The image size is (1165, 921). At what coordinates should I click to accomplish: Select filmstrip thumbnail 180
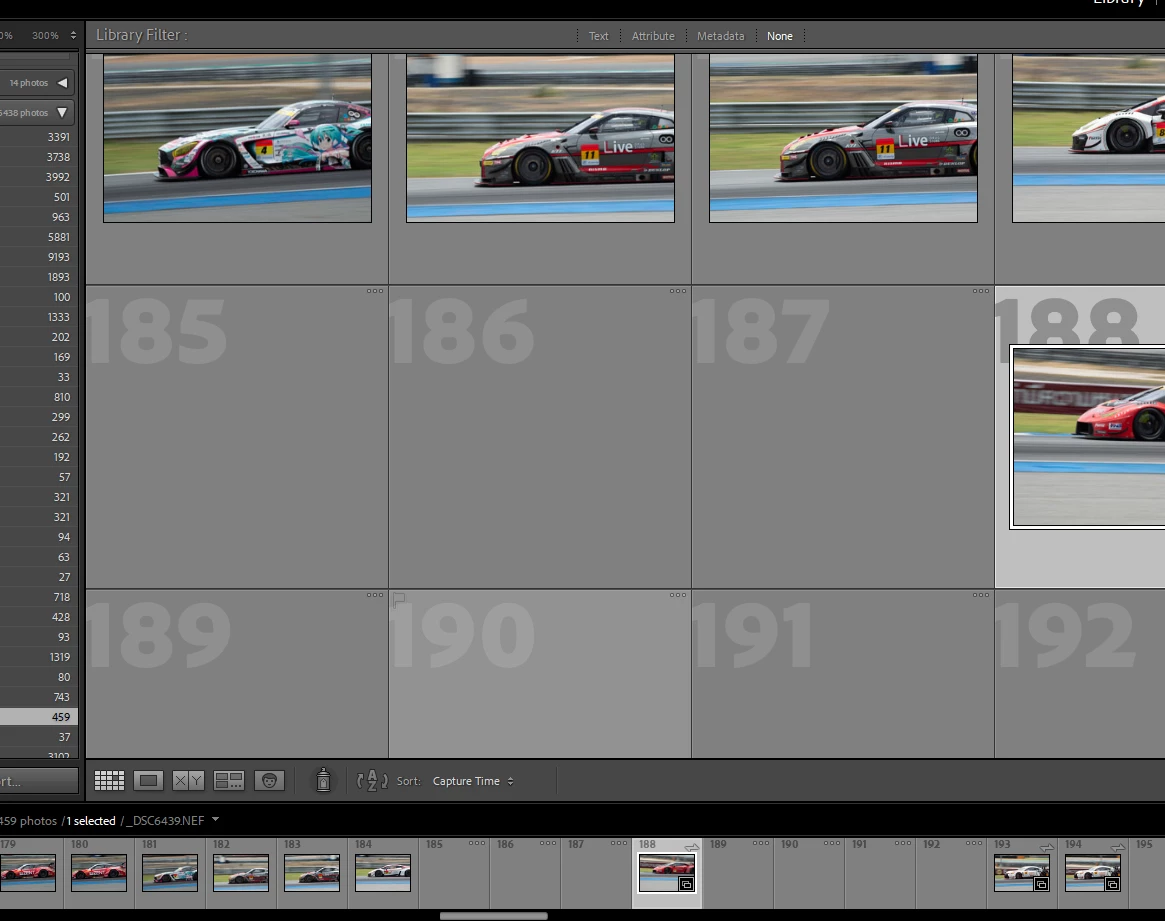point(99,873)
